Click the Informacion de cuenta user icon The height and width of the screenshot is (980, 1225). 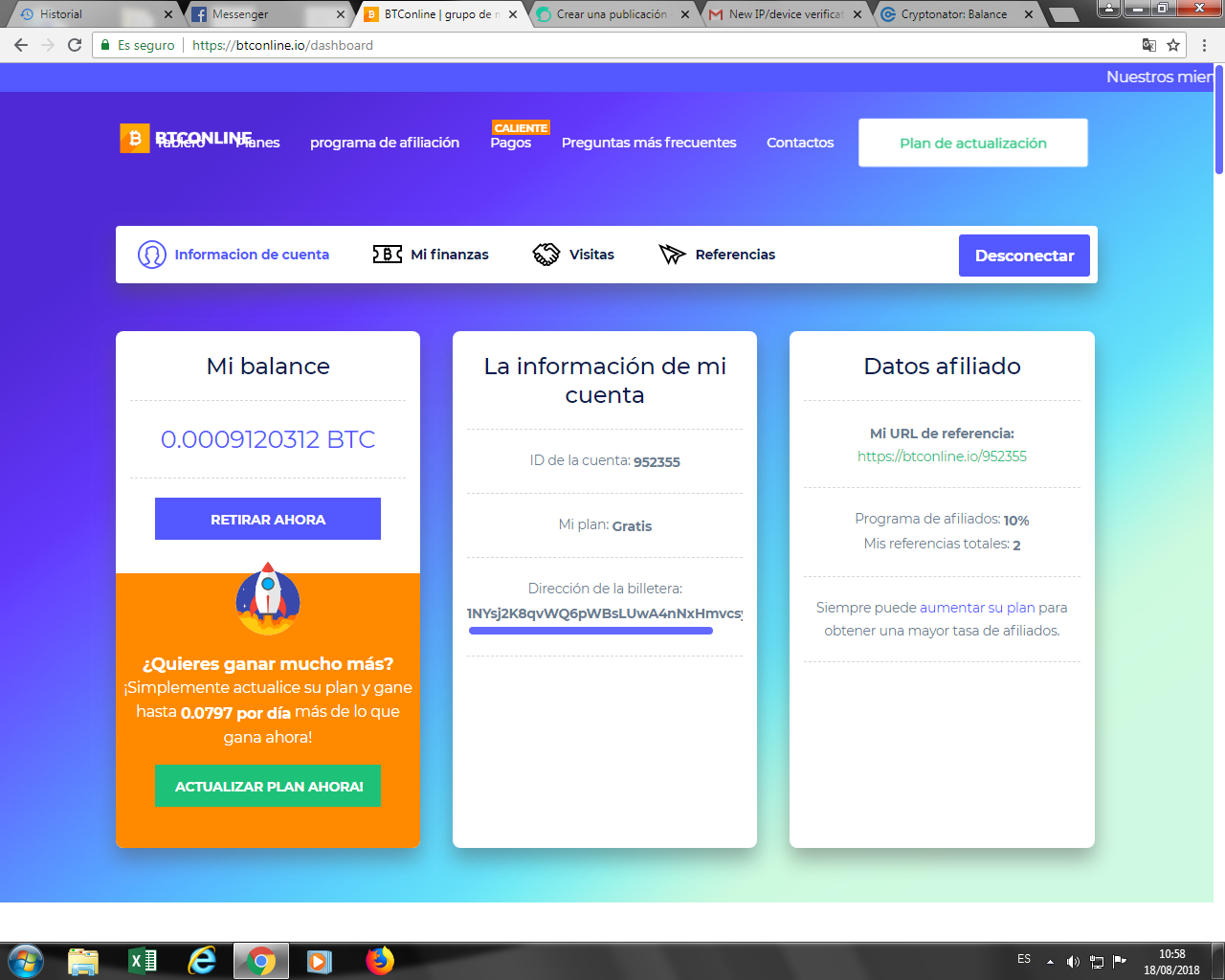click(x=152, y=255)
